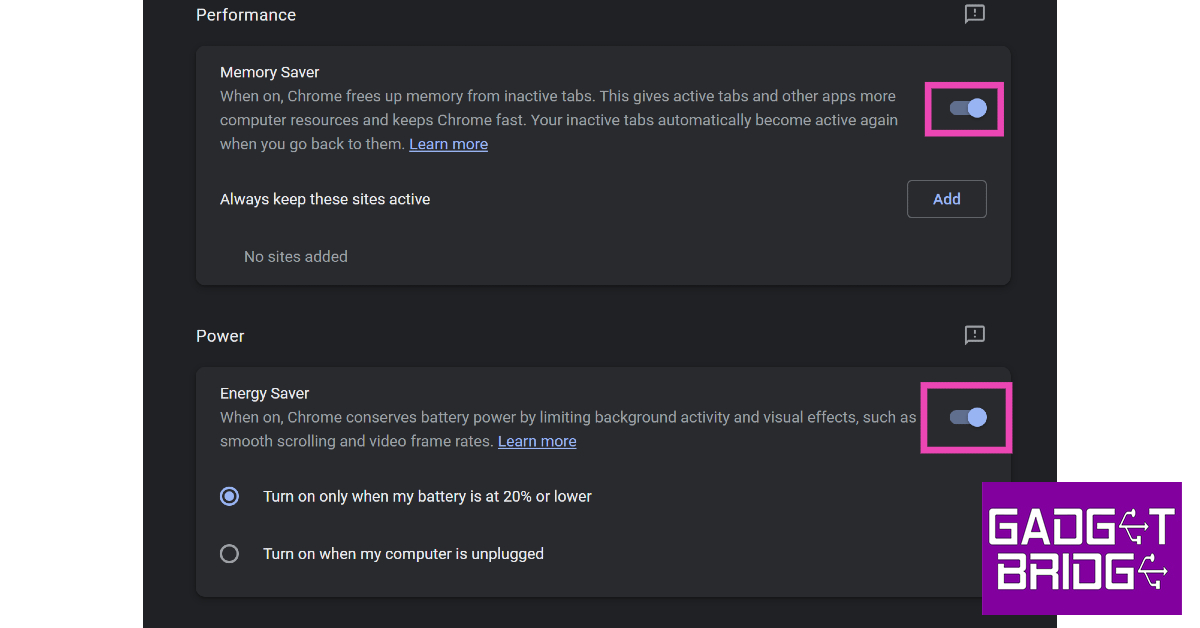The width and height of the screenshot is (1200, 628).
Task: Disable the Energy Saver switch
Action: pyautogui.click(x=968, y=417)
